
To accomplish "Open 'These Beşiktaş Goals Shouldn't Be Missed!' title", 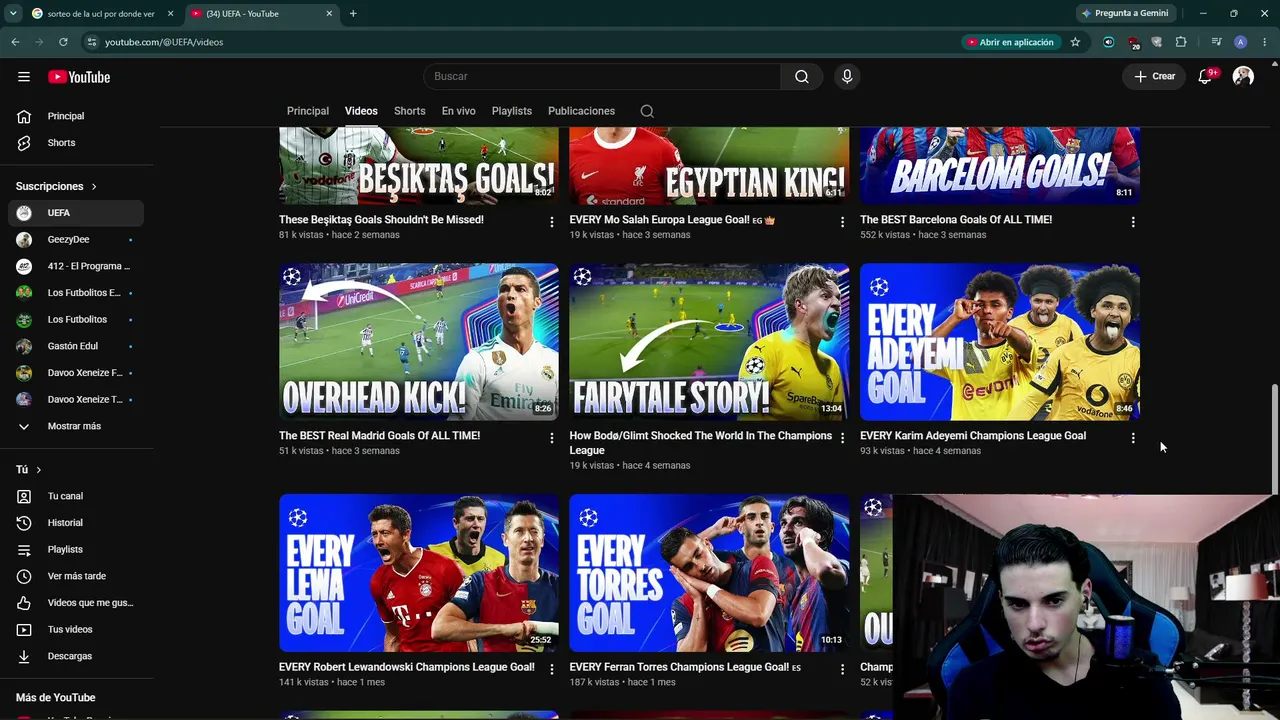I will [381, 220].
